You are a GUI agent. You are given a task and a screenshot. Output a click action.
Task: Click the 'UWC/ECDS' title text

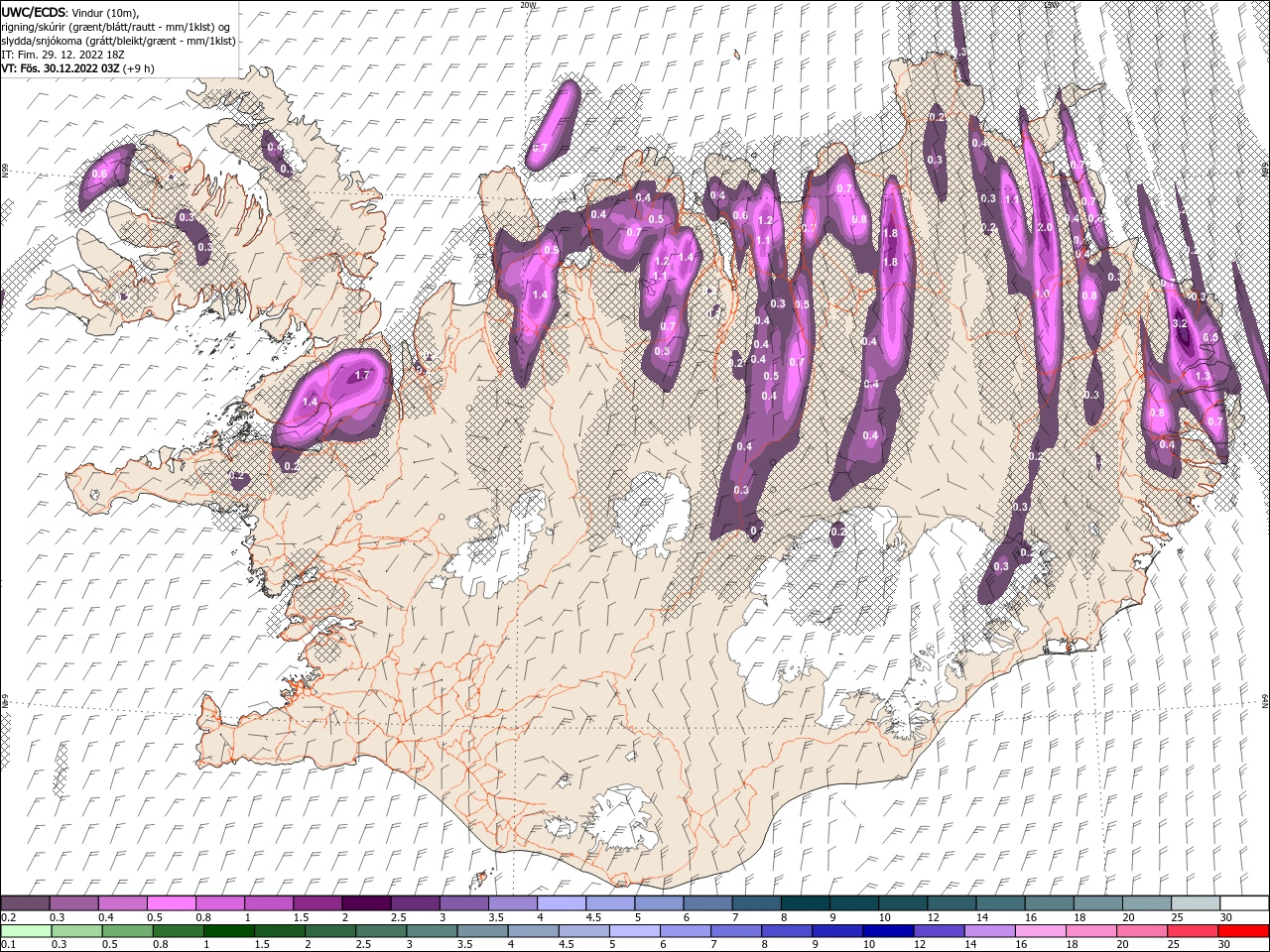pos(35,11)
